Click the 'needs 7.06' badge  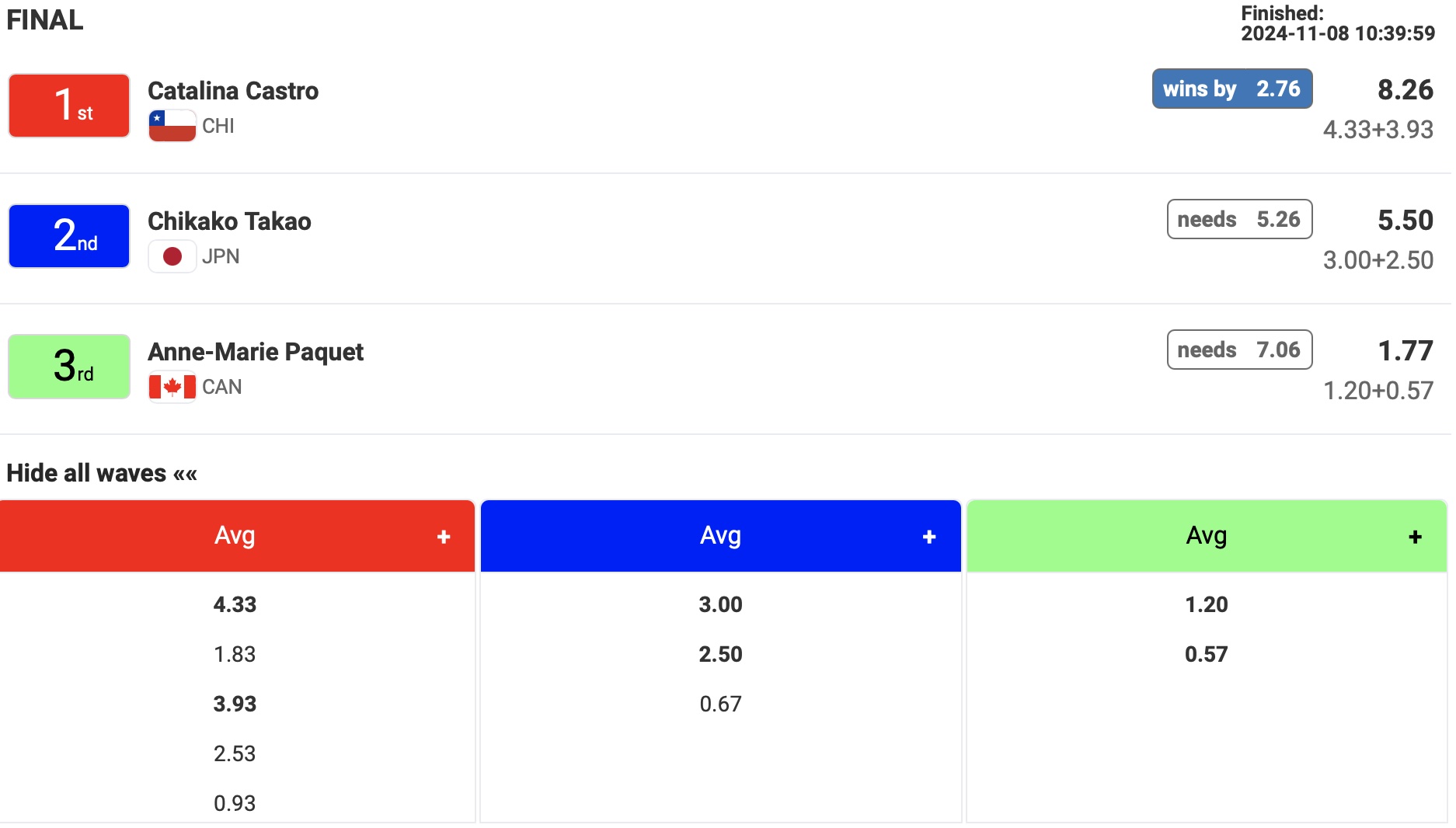tap(1239, 350)
